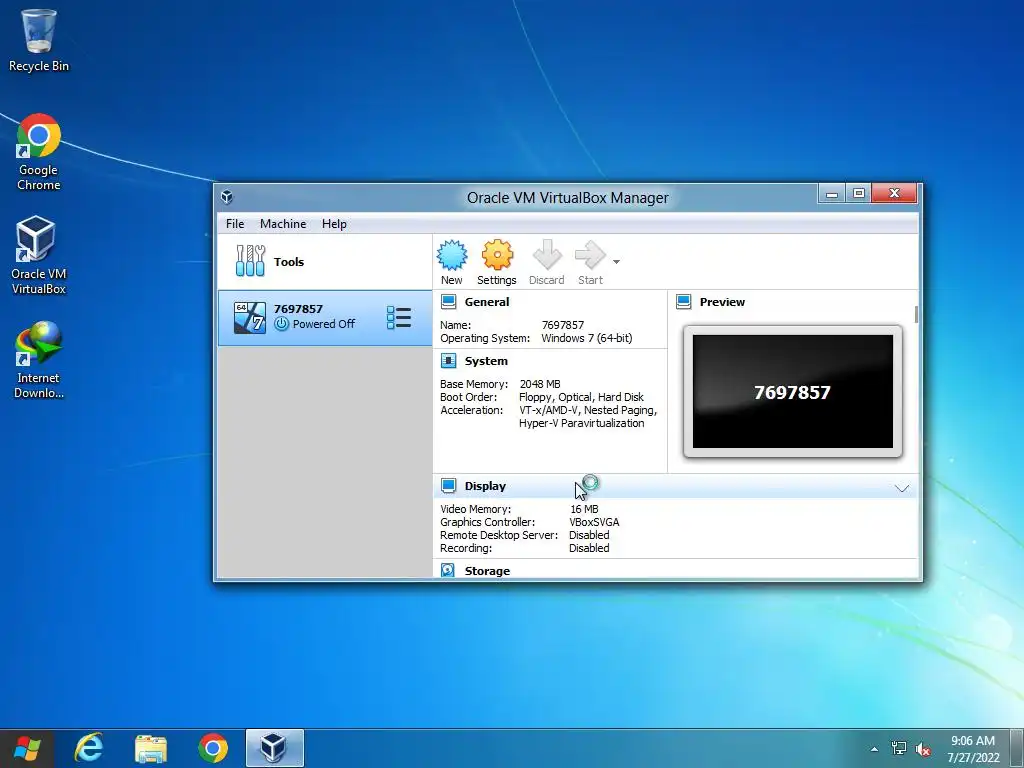The width and height of the screenshot is (1024, 768).
Task: Click the network tray icon
Action: click(x=899, y=748)
